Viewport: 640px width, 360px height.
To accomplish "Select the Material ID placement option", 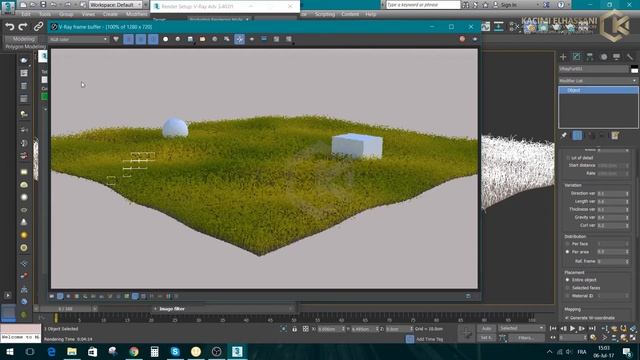I will 567,296.
